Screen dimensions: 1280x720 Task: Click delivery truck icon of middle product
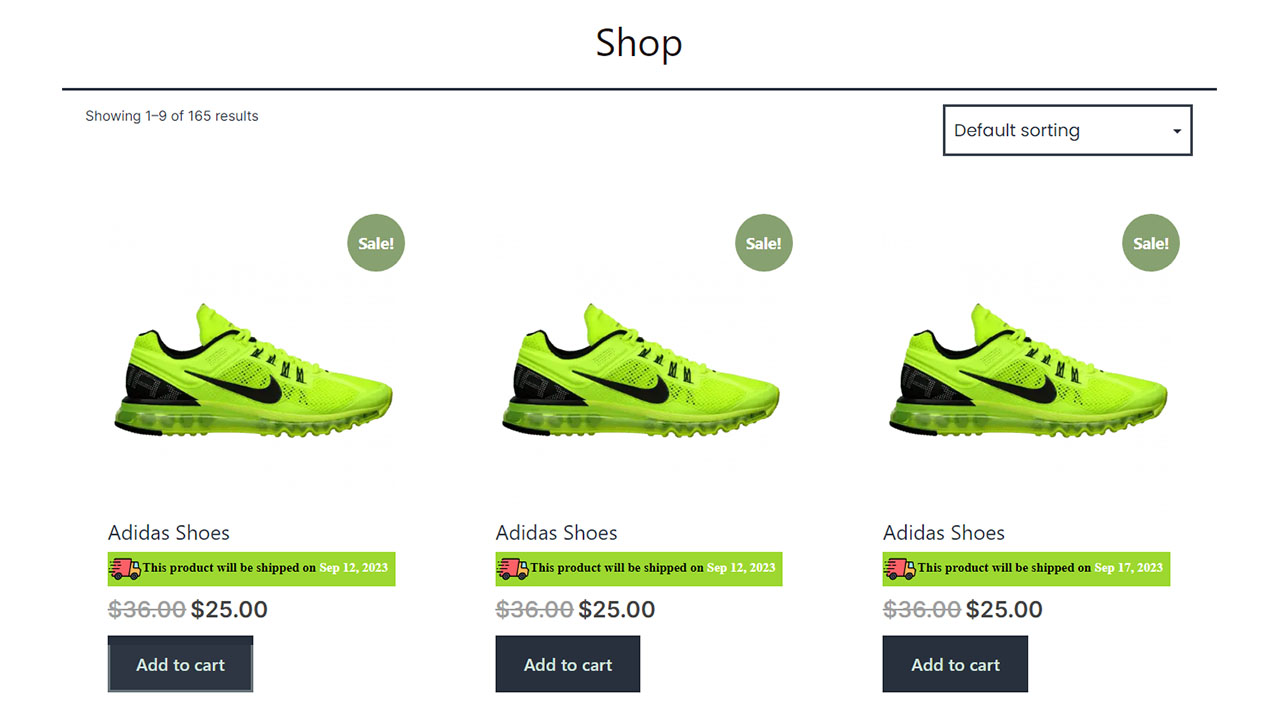(513, 568)
